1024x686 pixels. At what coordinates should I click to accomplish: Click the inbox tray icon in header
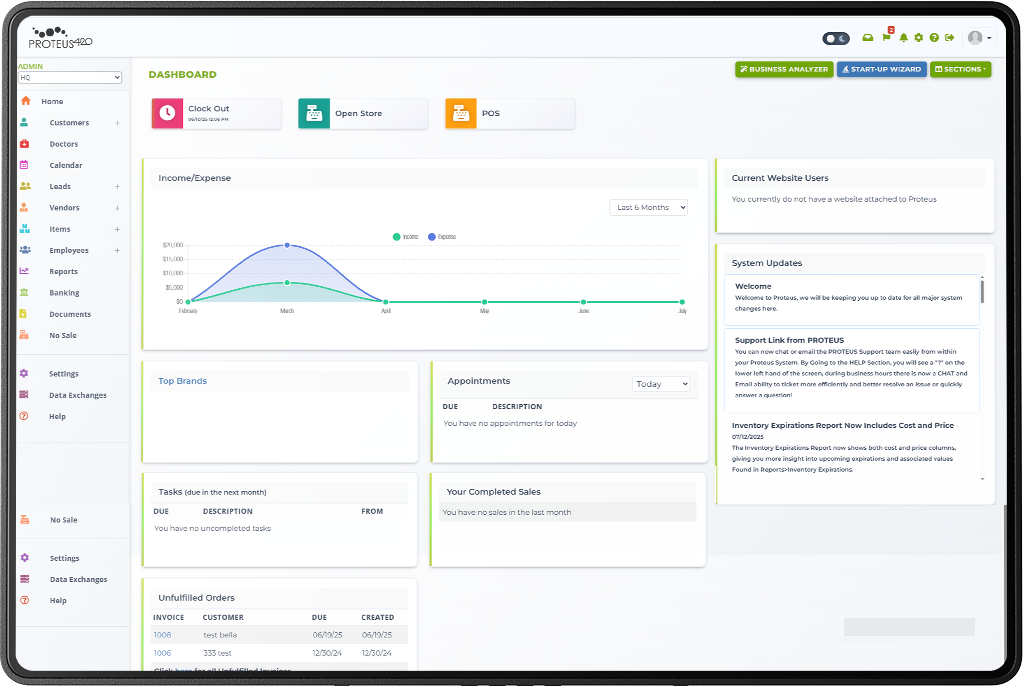coord(868,38)
